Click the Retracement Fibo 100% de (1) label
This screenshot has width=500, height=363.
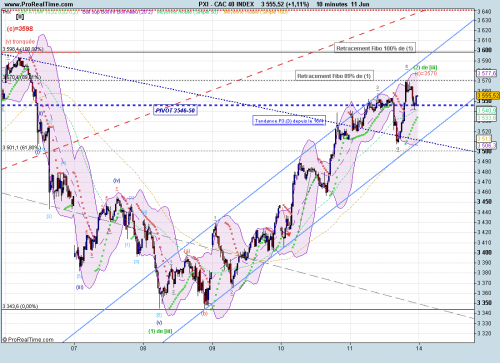375,48
